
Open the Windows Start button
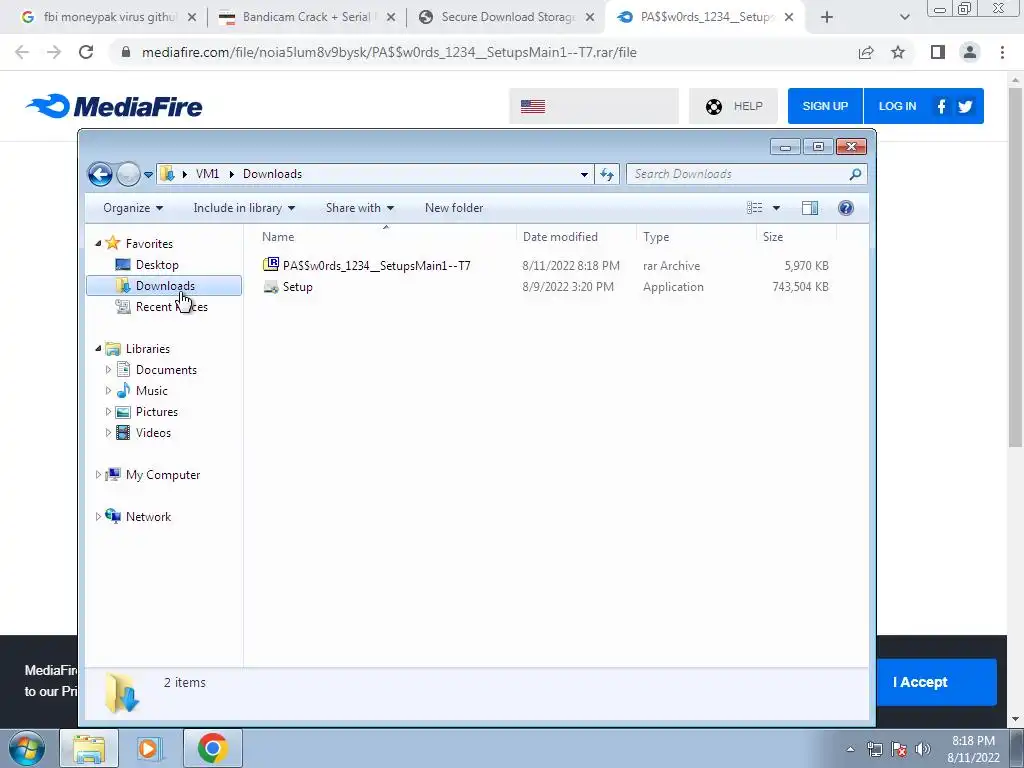[x=27, y=748]
